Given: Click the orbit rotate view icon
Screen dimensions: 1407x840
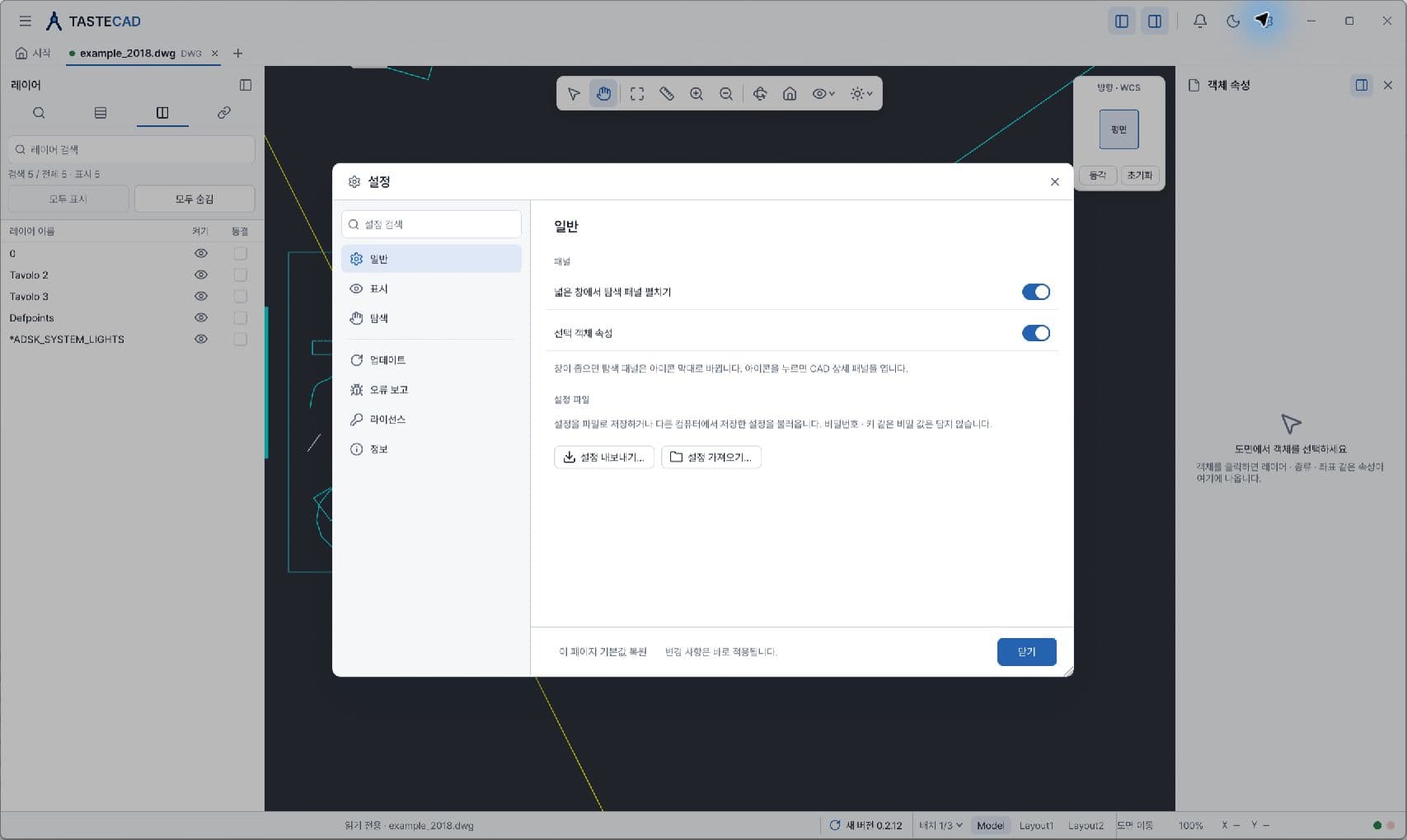Looking at the screenshot, I should (760, 94).
